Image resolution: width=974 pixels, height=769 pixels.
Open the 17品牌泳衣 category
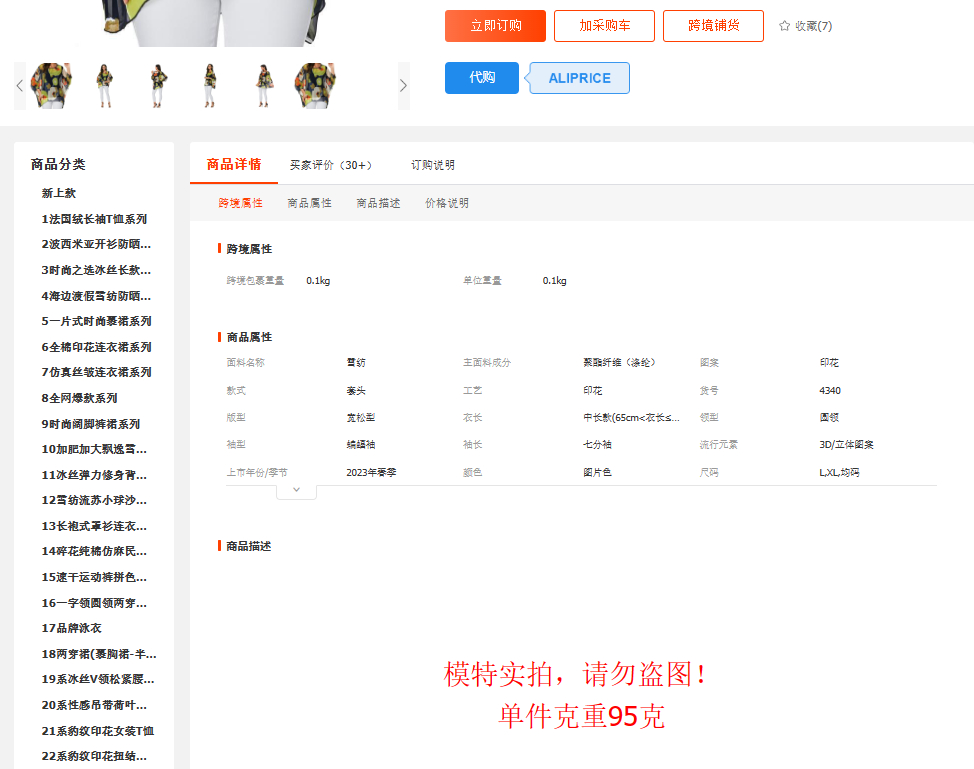pyautogui.click(x=72, y=628)
